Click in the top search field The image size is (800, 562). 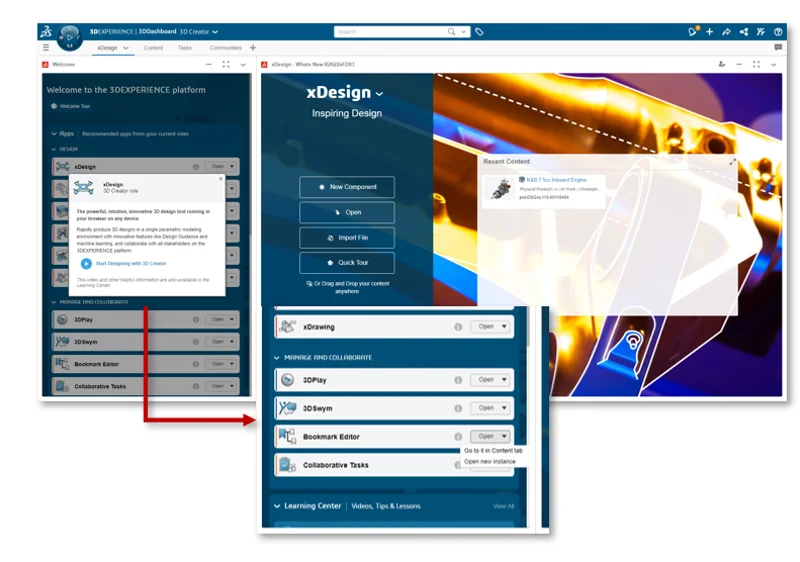pos(390,32)
